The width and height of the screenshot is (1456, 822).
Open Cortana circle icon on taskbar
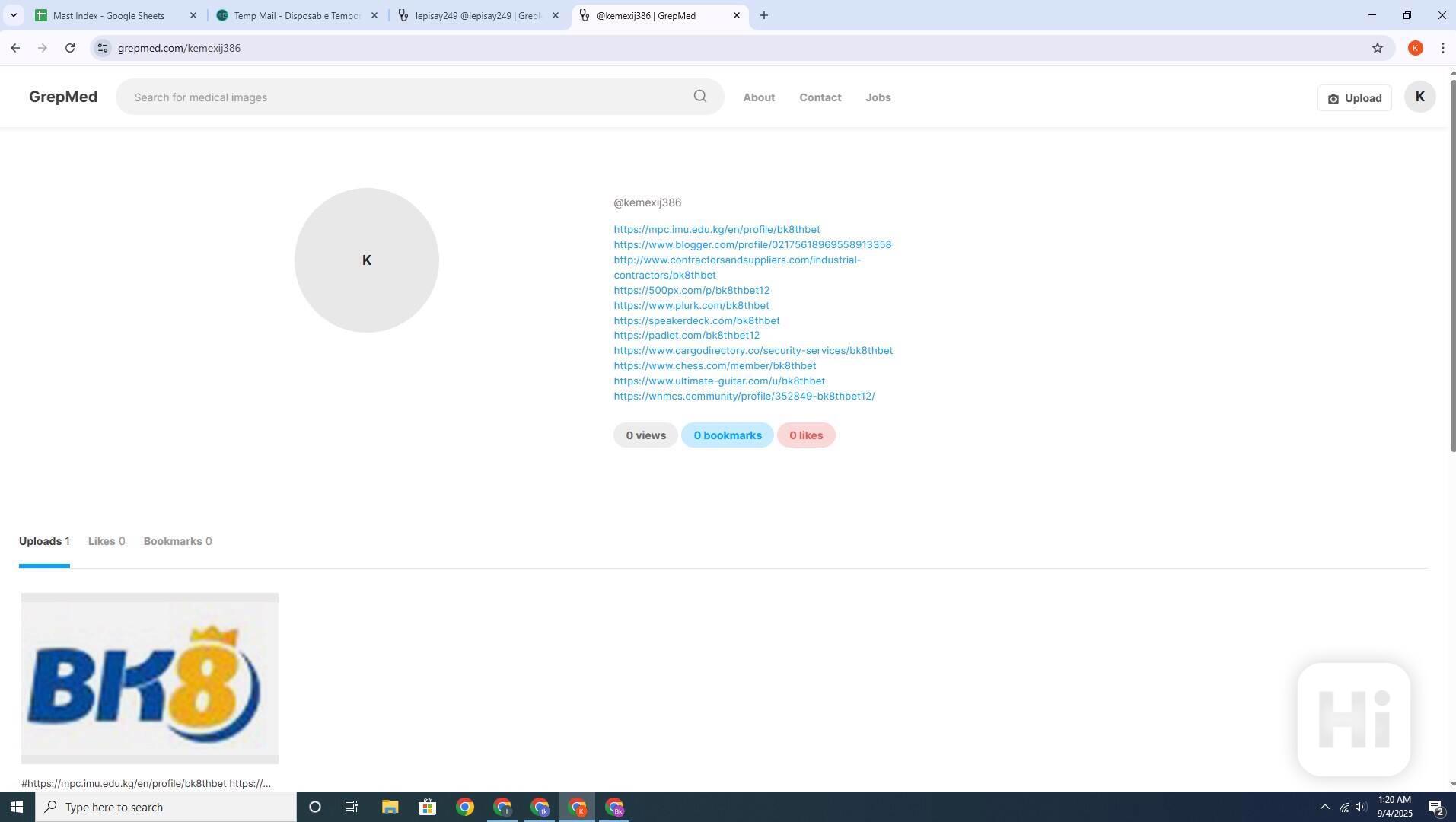click(x=314, y=807)
